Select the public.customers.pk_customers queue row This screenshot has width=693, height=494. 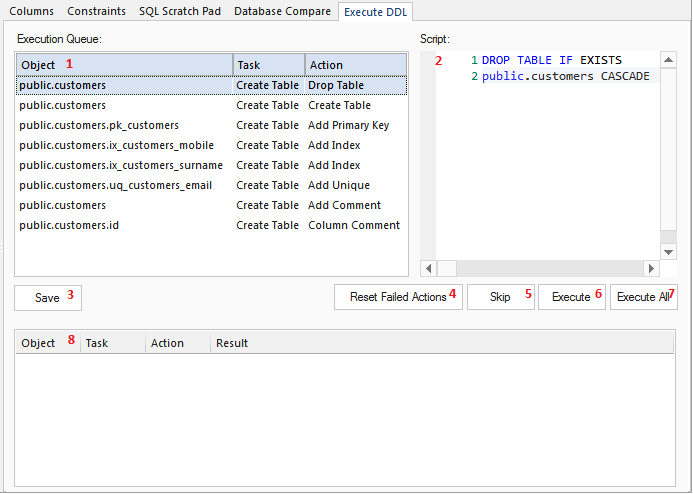pyautogui.click(x=99, y=125)
